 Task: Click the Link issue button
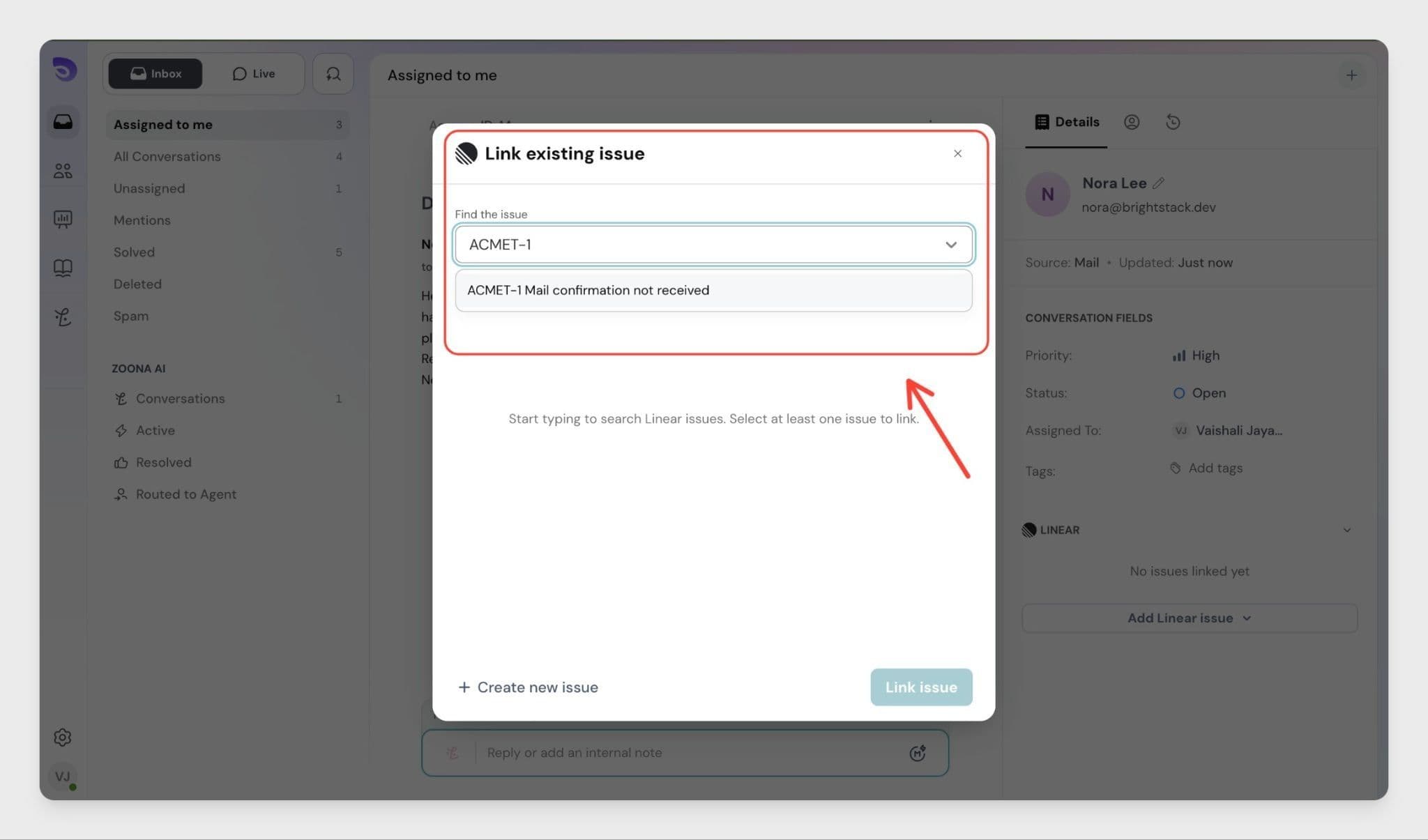[920, 687]
